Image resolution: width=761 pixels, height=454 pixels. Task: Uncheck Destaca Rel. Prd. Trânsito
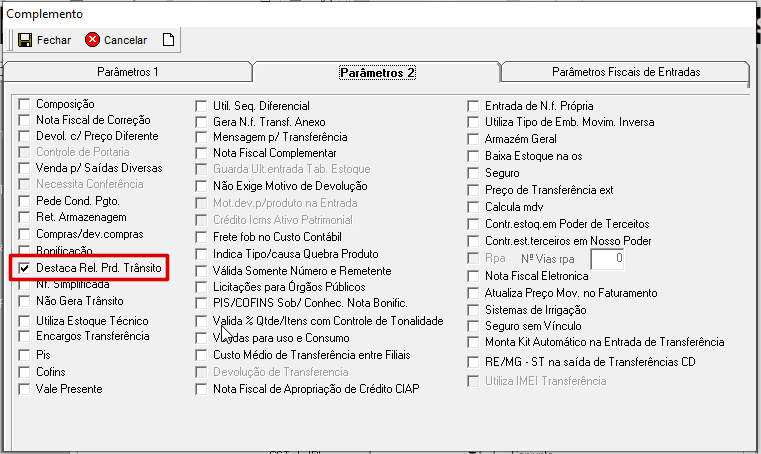tap(24, 268)
